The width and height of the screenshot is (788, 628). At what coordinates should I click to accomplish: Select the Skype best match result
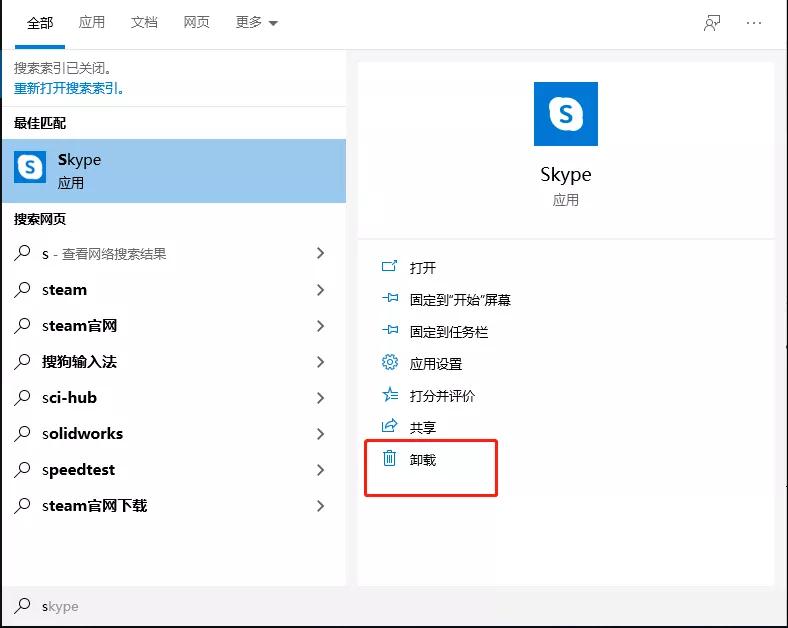pos(174,171)
